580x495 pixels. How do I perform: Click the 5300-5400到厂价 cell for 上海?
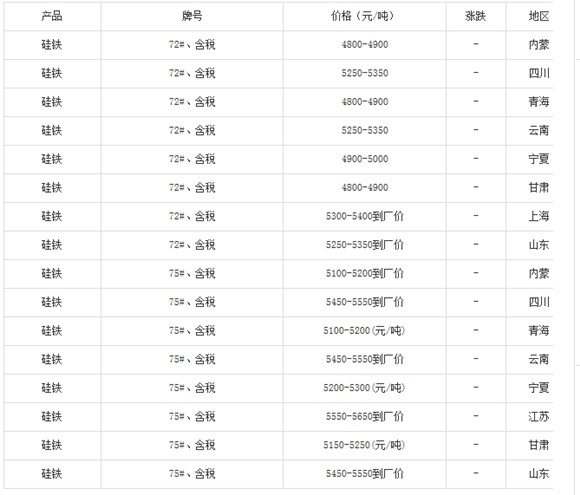coord(364,216)
